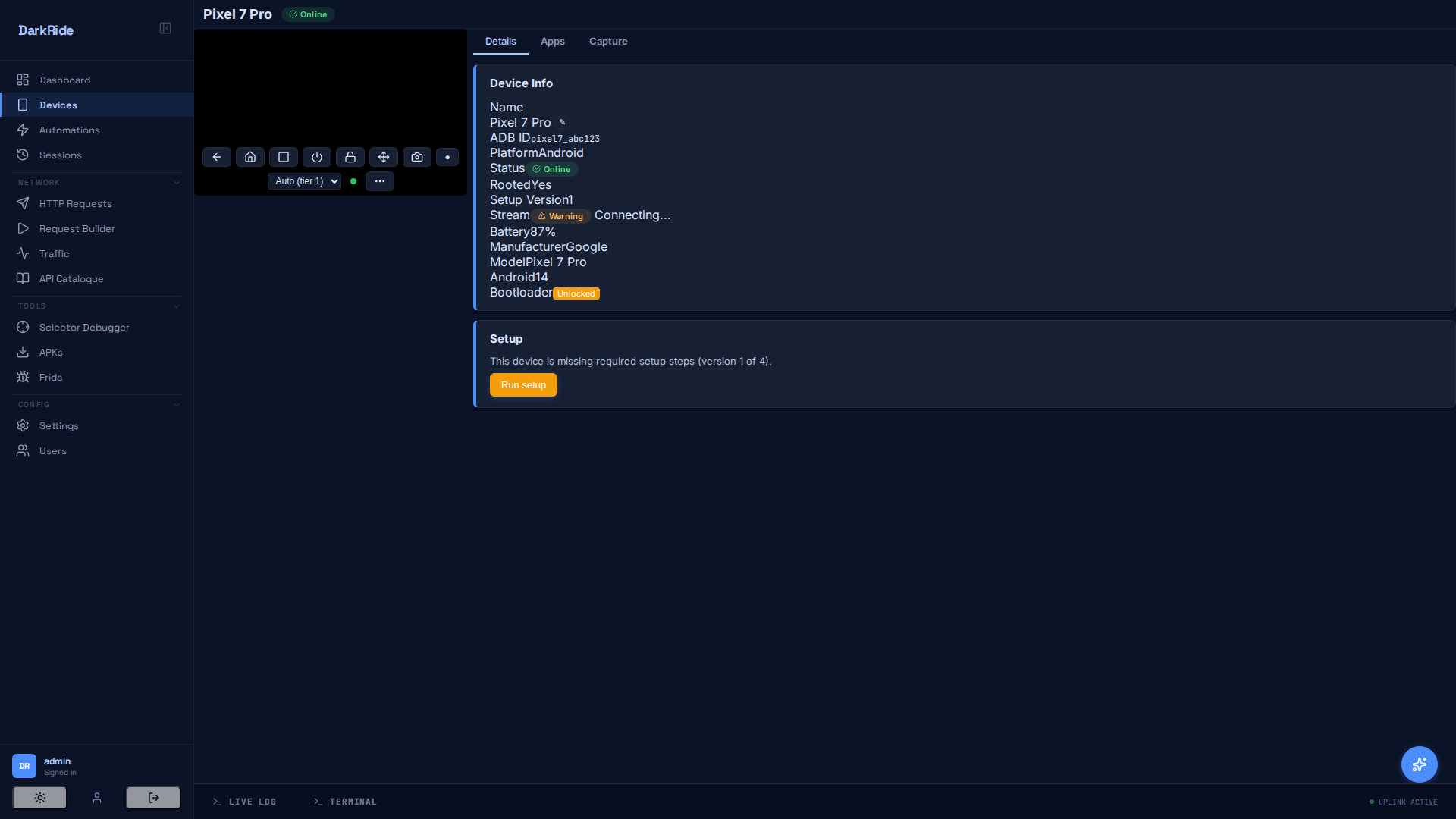Toggle light/dark theme button
1456x819 pixels.
(39, 798)
